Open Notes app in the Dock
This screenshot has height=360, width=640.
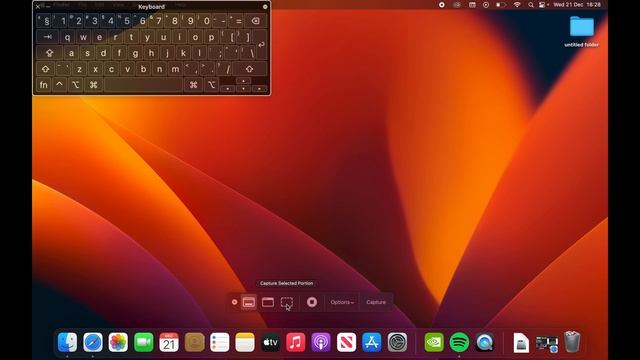(245, 342)
